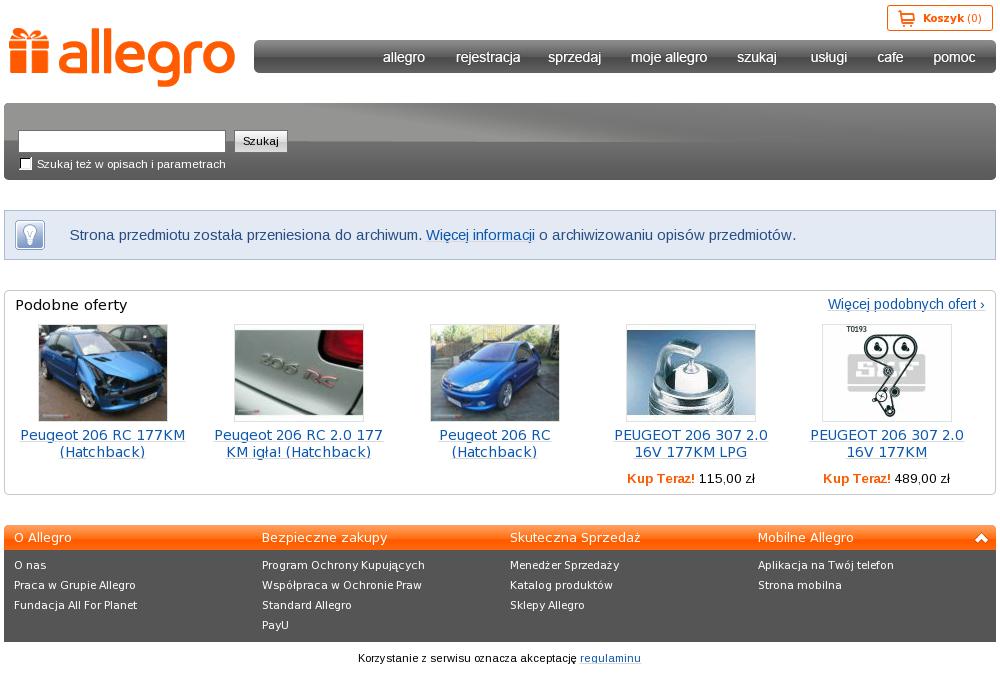
Task: Open 'PEUGEOT 206 307 2.0 16V 177KM LPG' offer
Action: pyautogui.click(x=691, y=443)
